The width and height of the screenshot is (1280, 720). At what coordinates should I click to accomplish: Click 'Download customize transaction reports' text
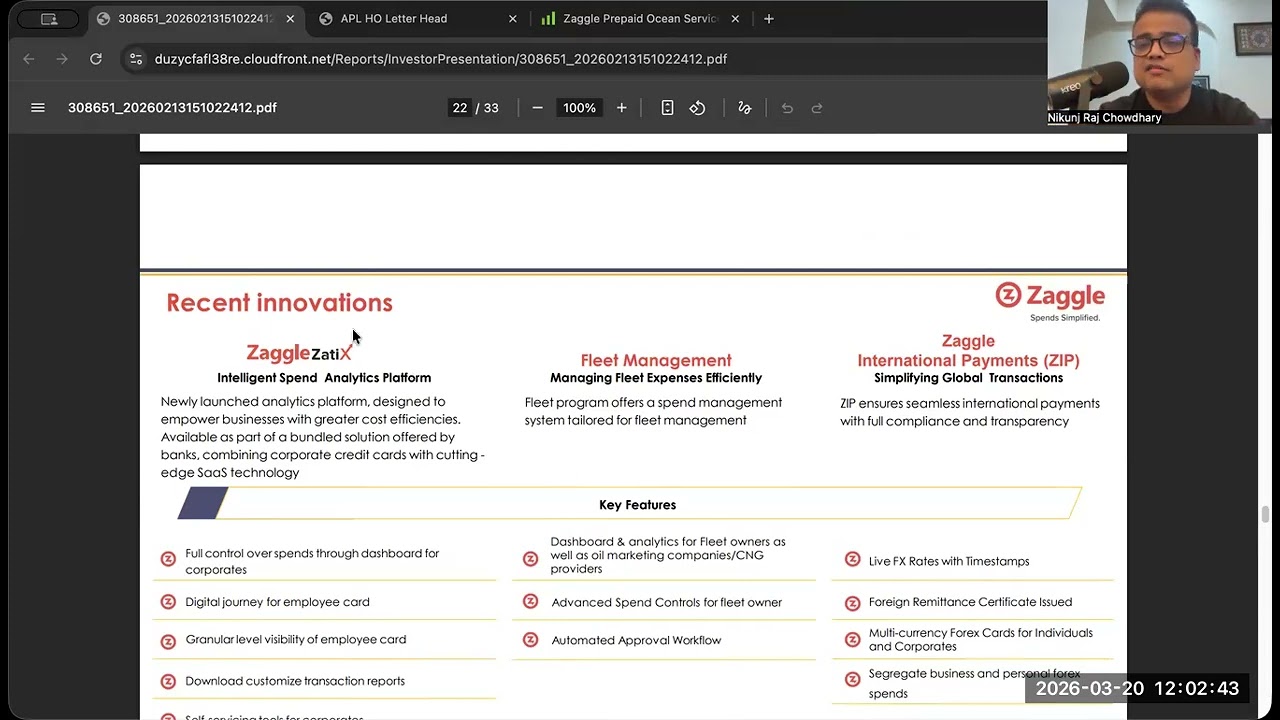click(295, 681)
